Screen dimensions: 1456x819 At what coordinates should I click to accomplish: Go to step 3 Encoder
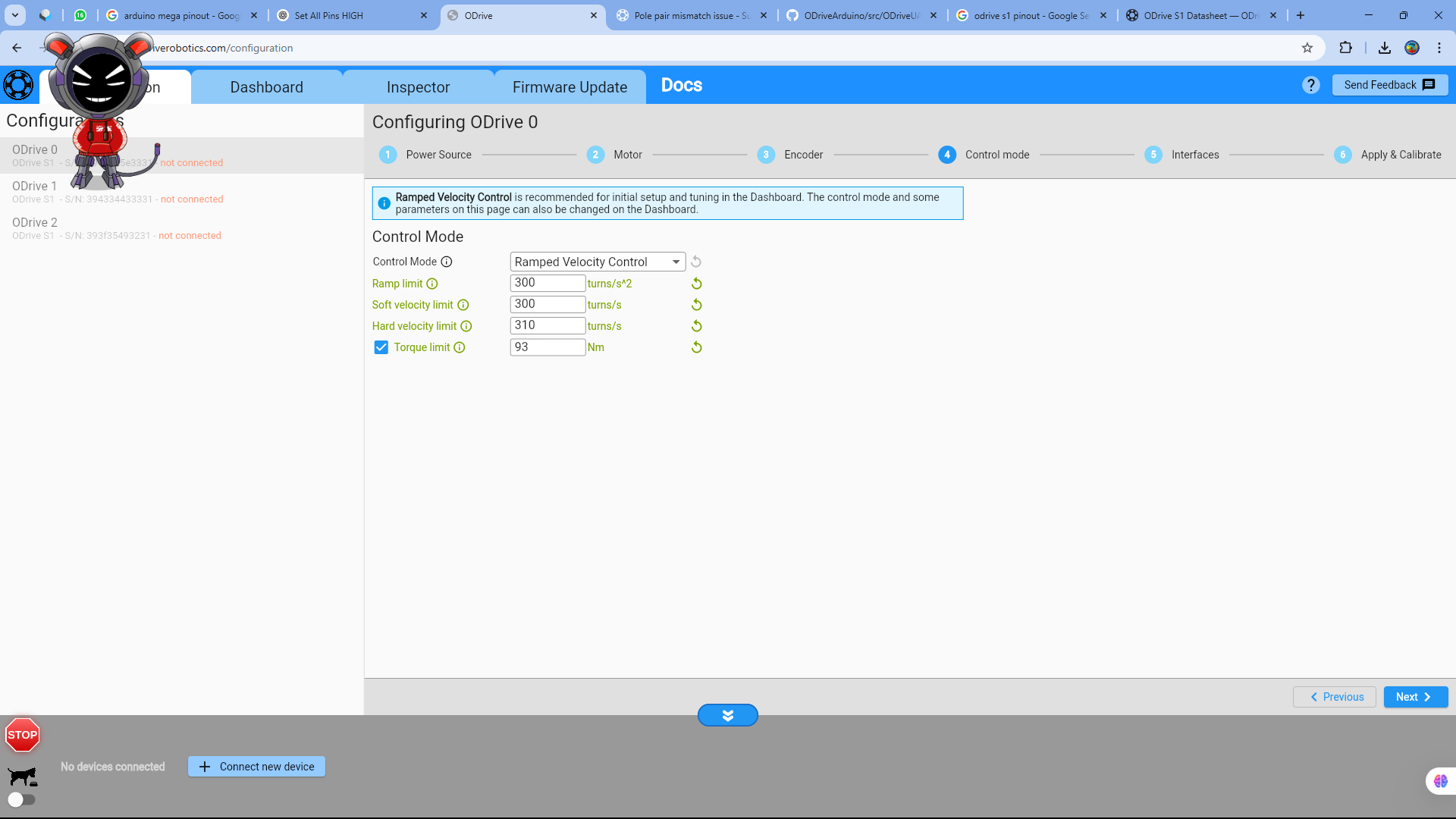[790, 155]
